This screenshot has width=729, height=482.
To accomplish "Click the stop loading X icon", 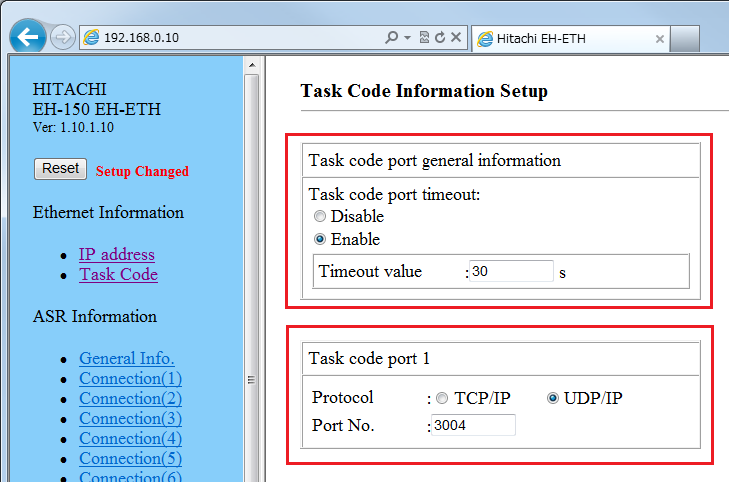I will pyautogui.click(x=456, y=38).
